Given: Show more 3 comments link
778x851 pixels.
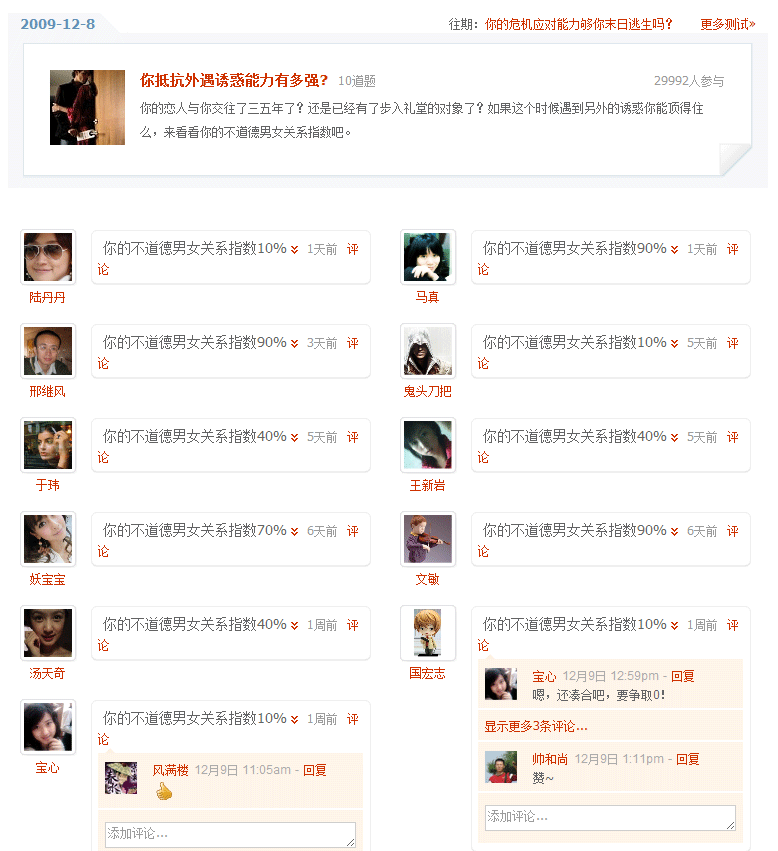Looking at the screenshot, I should [536, 726].
